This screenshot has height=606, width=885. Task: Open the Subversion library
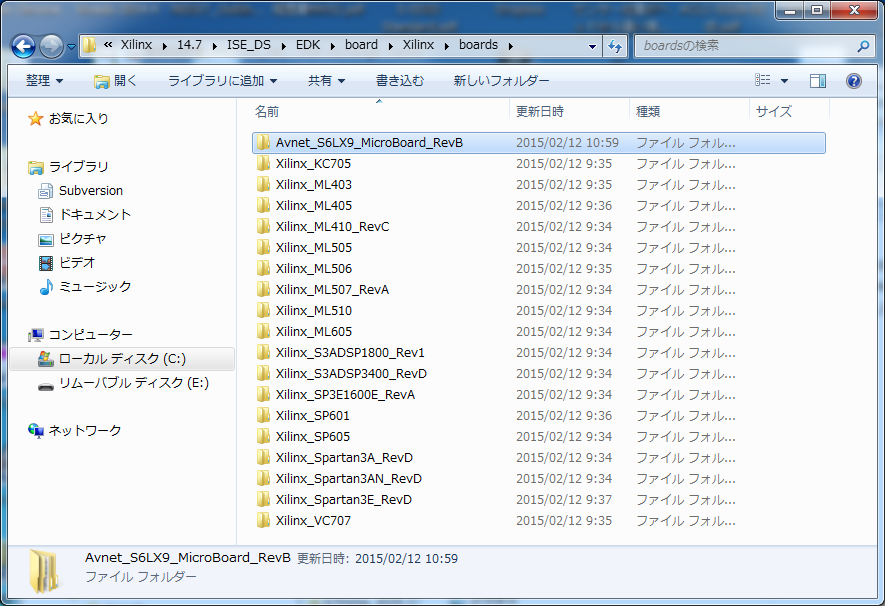click(x=91, y=191)
